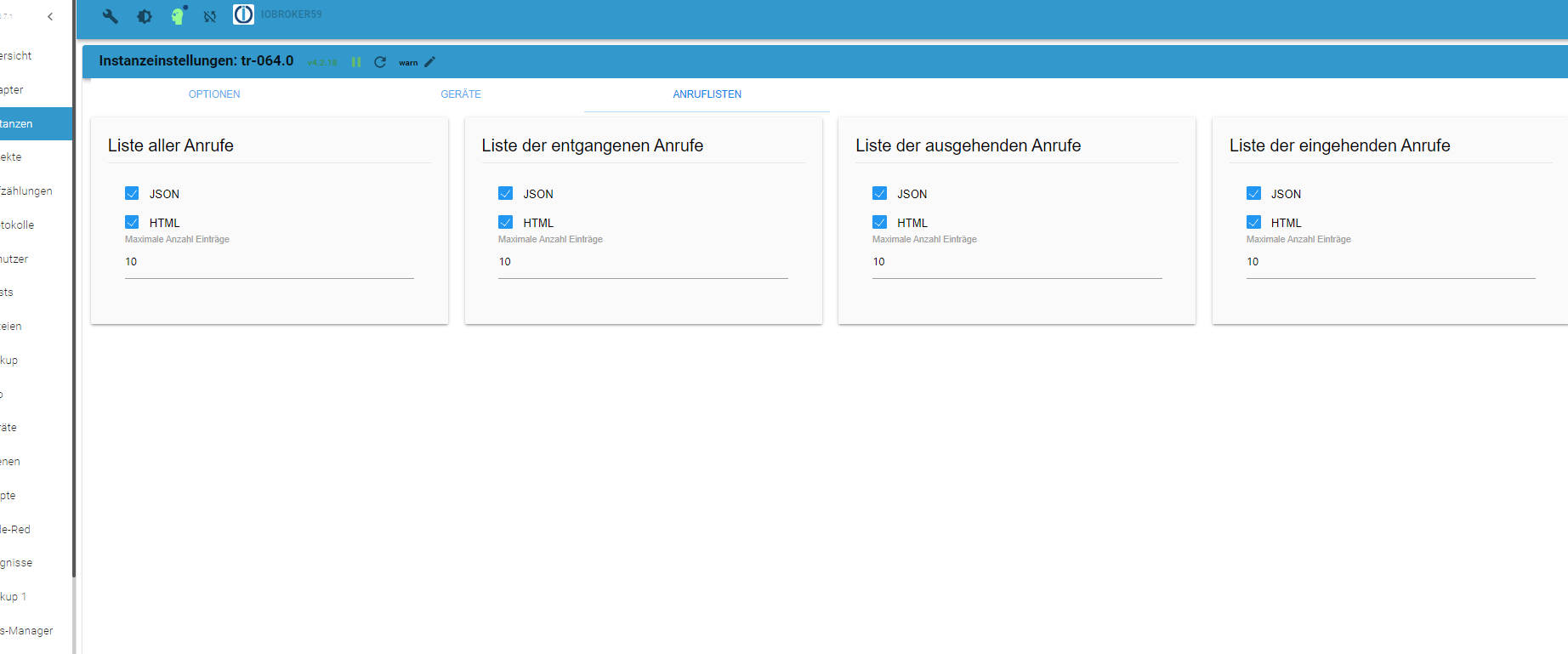
Task: Open the Skripte sidebar item
Action: [x=36, y=496]
